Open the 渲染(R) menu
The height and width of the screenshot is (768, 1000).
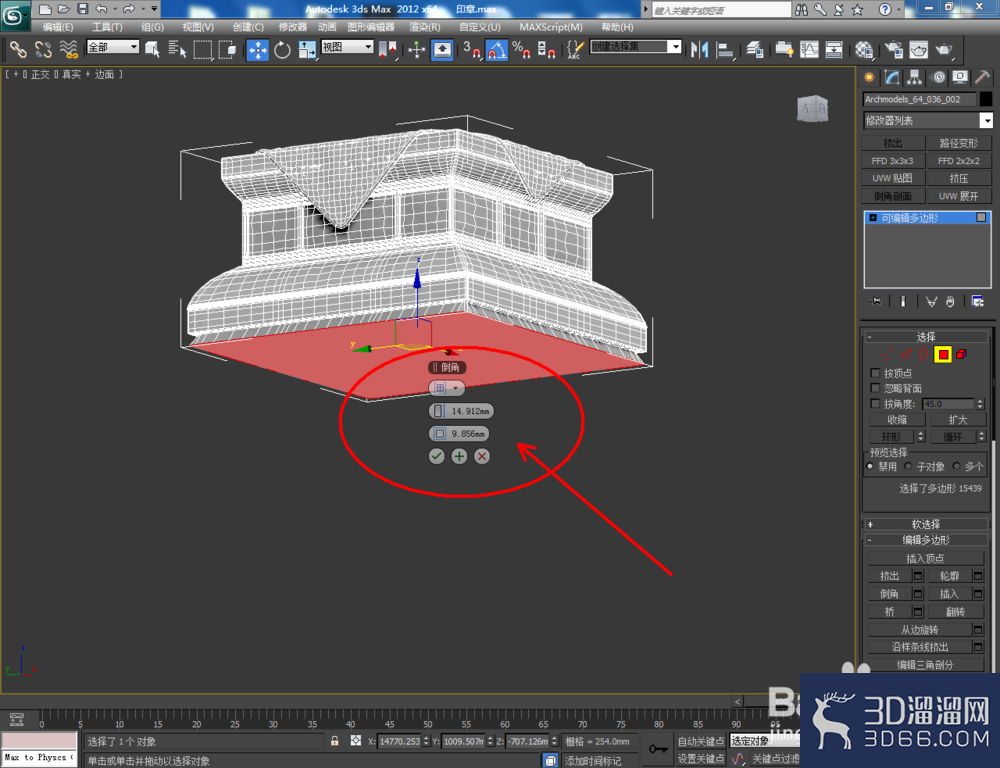[424, 27]
